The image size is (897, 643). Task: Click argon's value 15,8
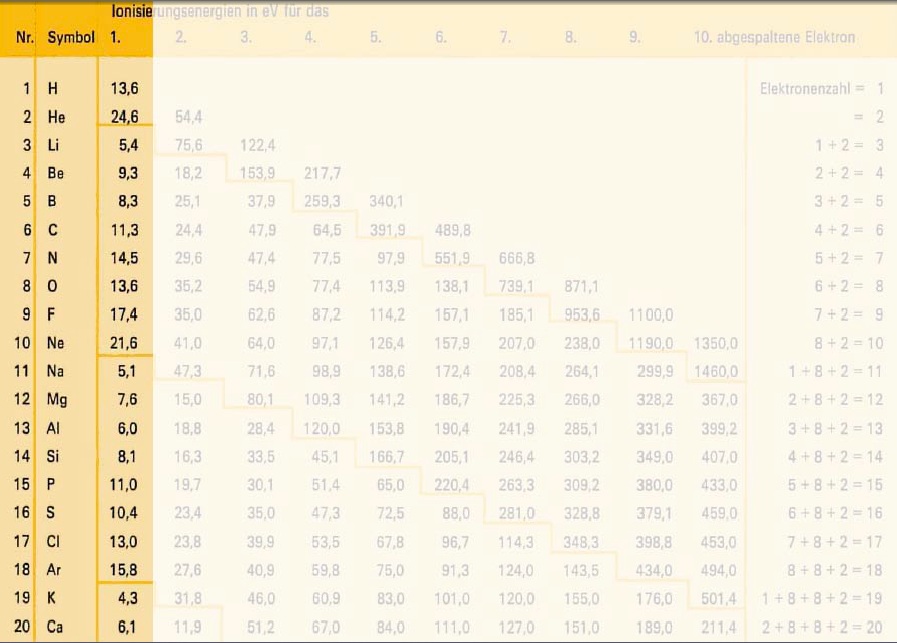(124, 570)
